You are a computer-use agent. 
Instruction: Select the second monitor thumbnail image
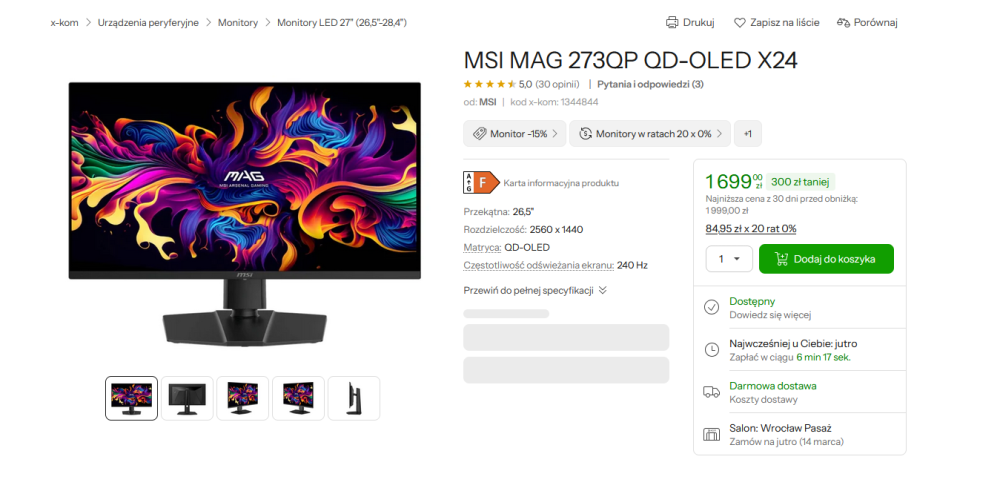point(187,398)
